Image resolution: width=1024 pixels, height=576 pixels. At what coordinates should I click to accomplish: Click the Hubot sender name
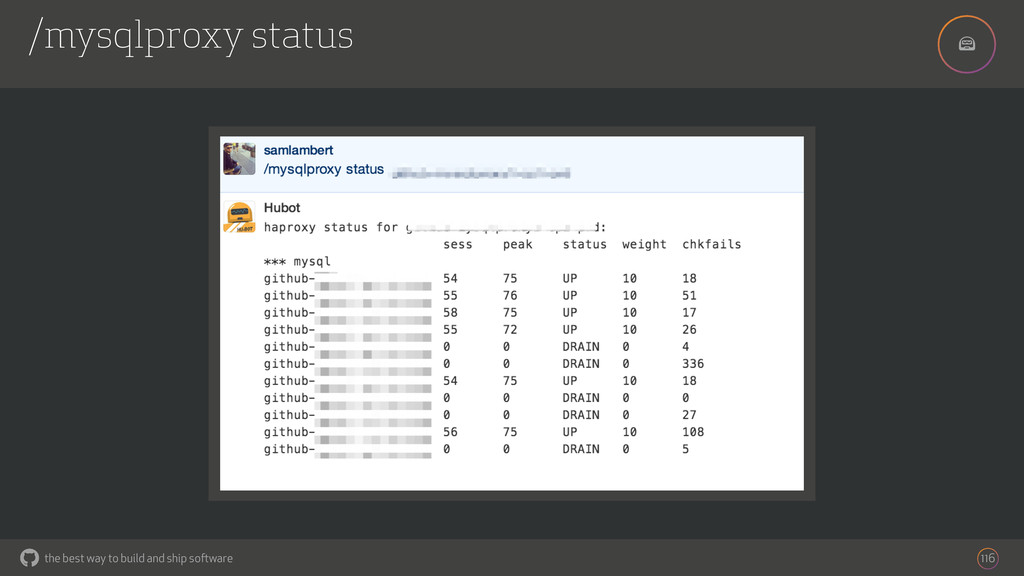point(282,208)
